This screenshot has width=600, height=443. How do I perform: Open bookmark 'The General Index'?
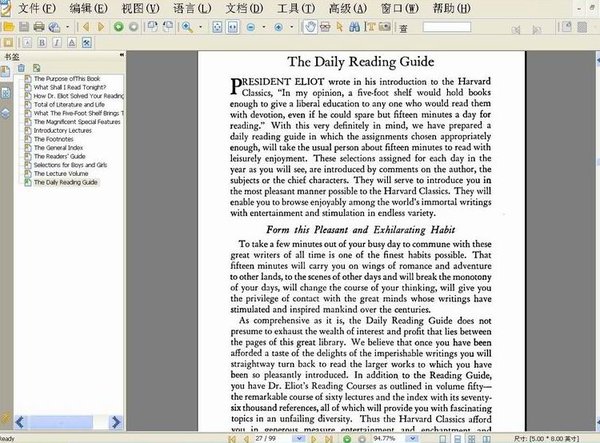point(59,148)
